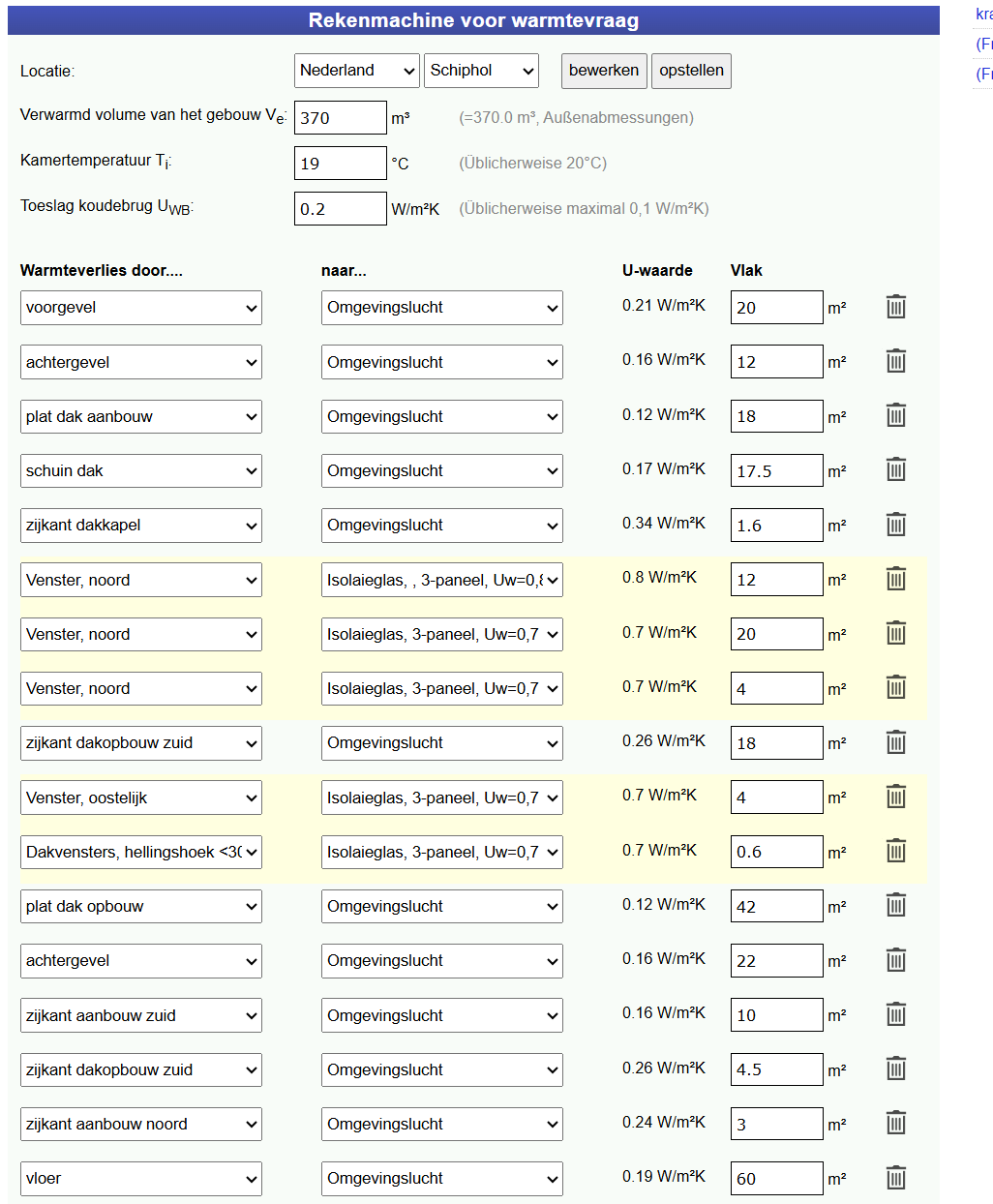
Task: Open the kra... link at top right
Action: coord(981,12)
